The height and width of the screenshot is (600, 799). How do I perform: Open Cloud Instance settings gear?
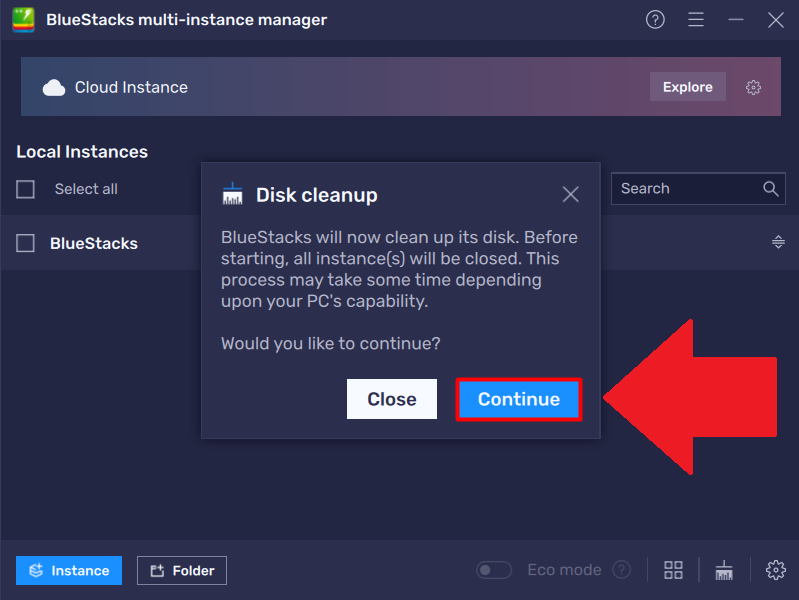(x=753, y=87)
